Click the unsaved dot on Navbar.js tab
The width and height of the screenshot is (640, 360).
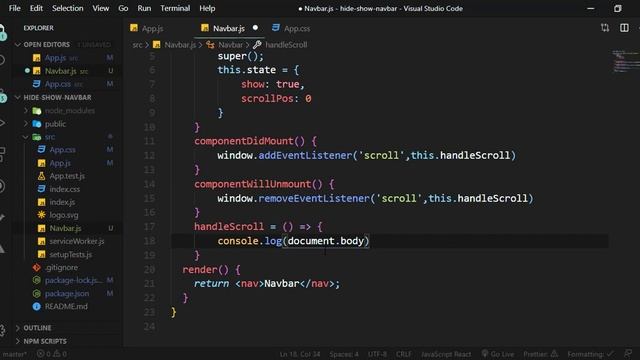255,28
